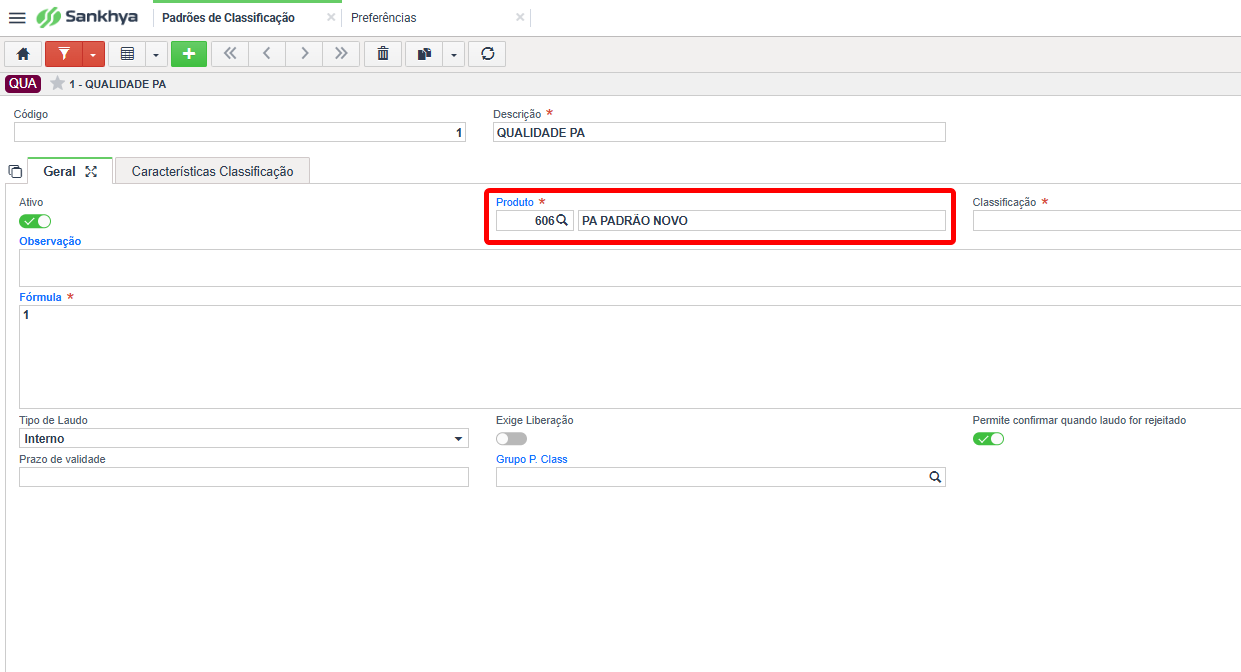Apply the red filter button

coord(63,54)
